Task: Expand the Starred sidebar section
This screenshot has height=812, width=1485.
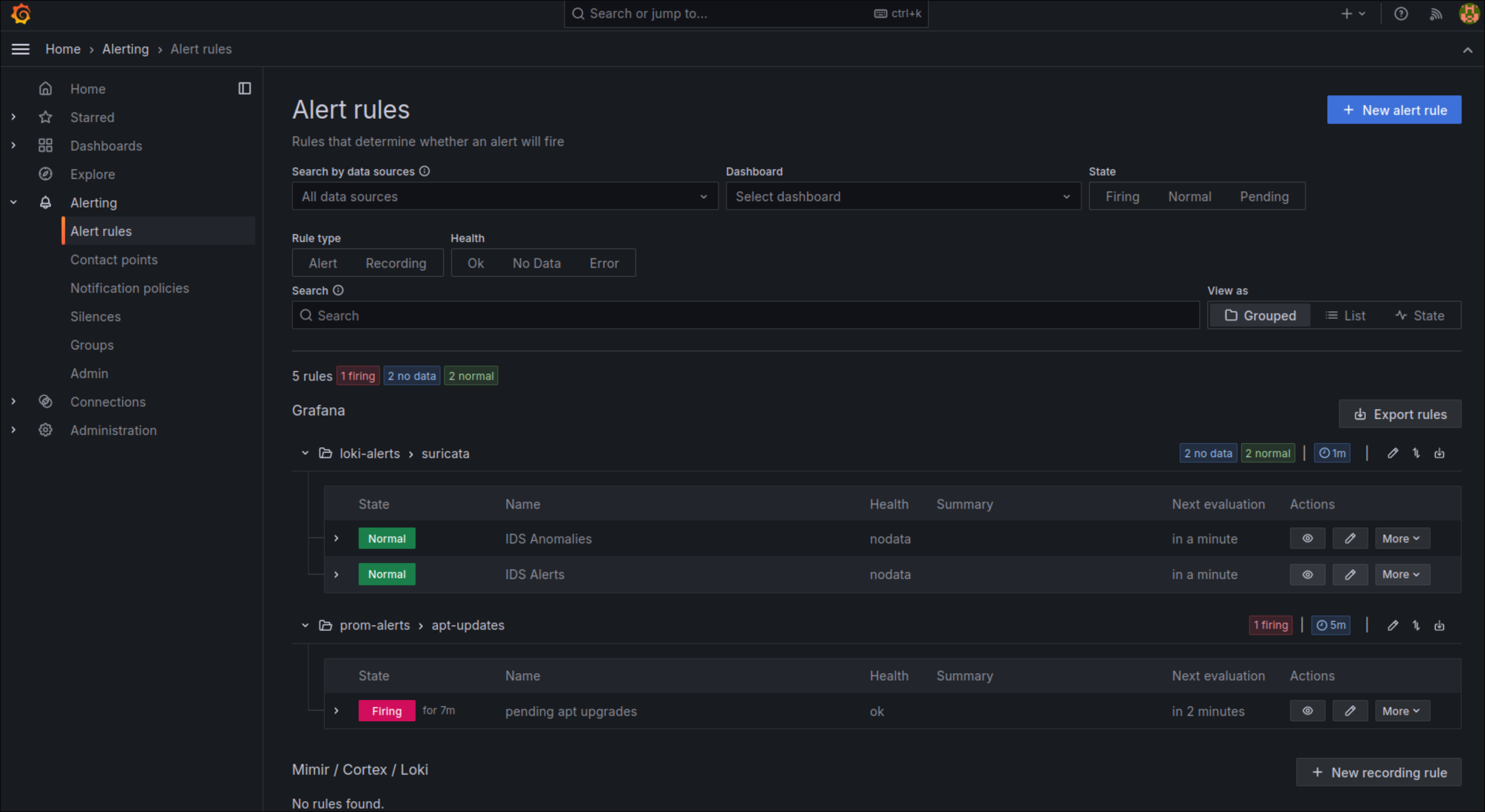Action: 13,117
